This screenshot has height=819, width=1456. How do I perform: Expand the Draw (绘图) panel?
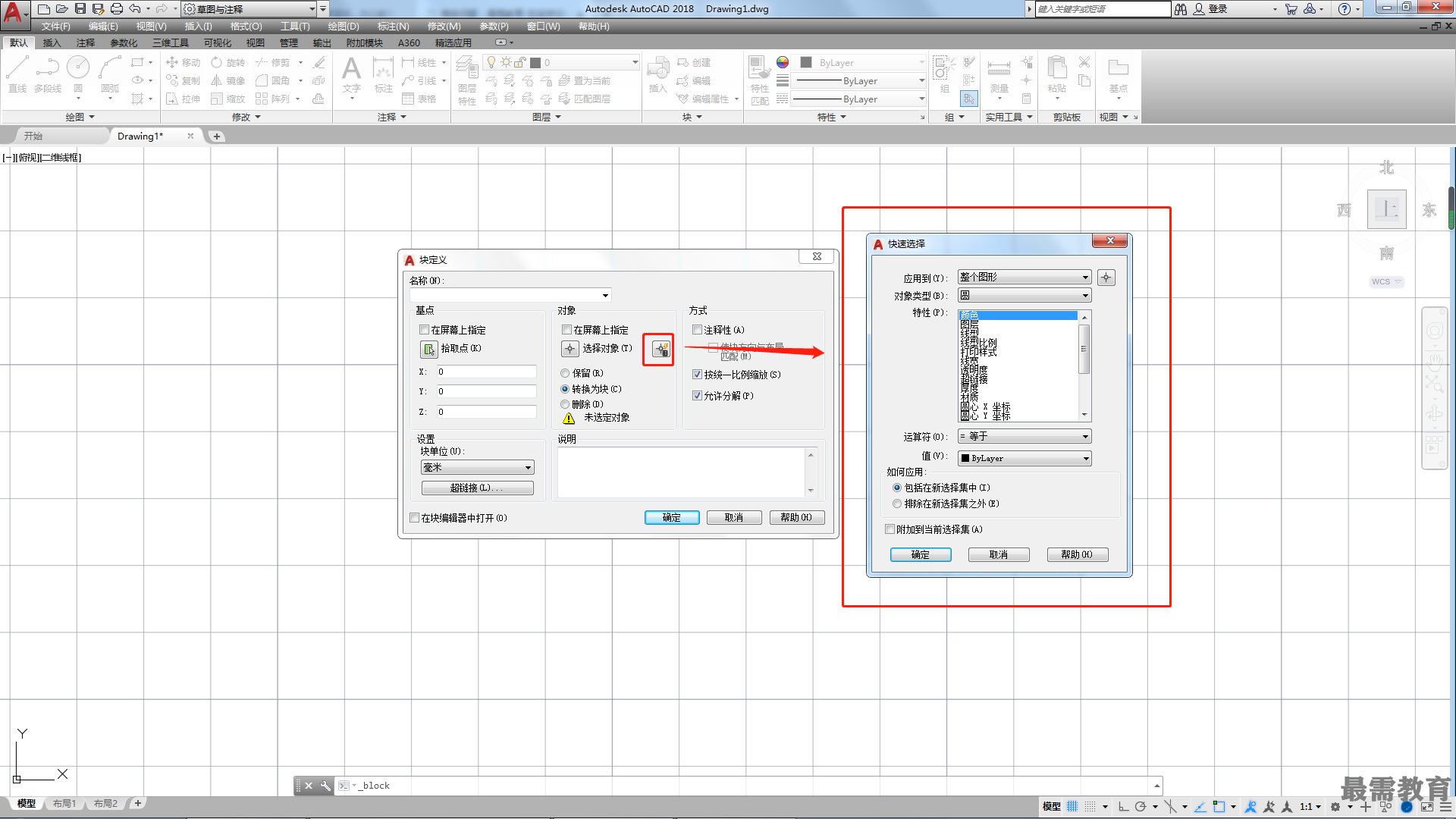pyautogui.click(x=80, y=117)
